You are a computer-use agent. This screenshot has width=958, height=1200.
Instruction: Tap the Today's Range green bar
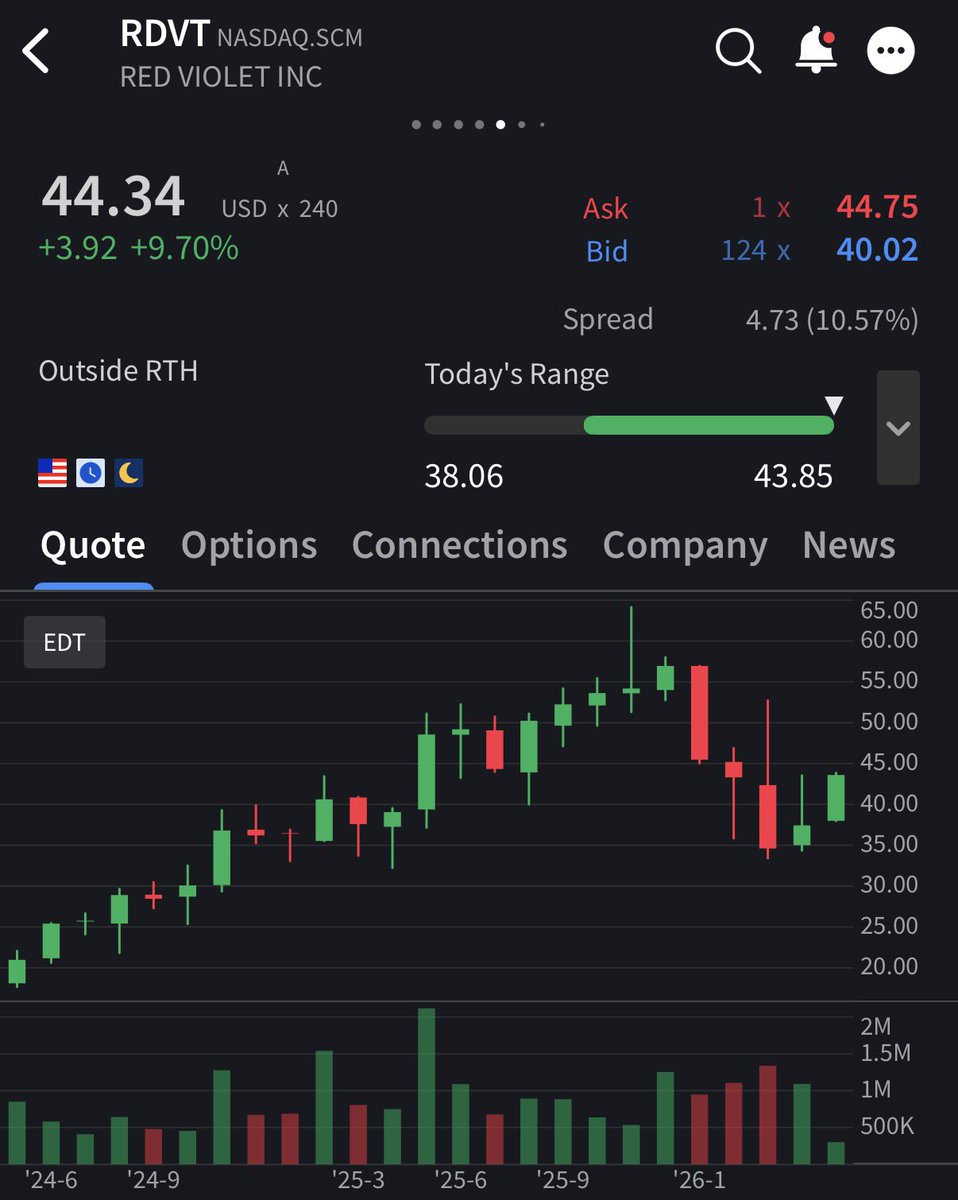(x=708, y=425)
